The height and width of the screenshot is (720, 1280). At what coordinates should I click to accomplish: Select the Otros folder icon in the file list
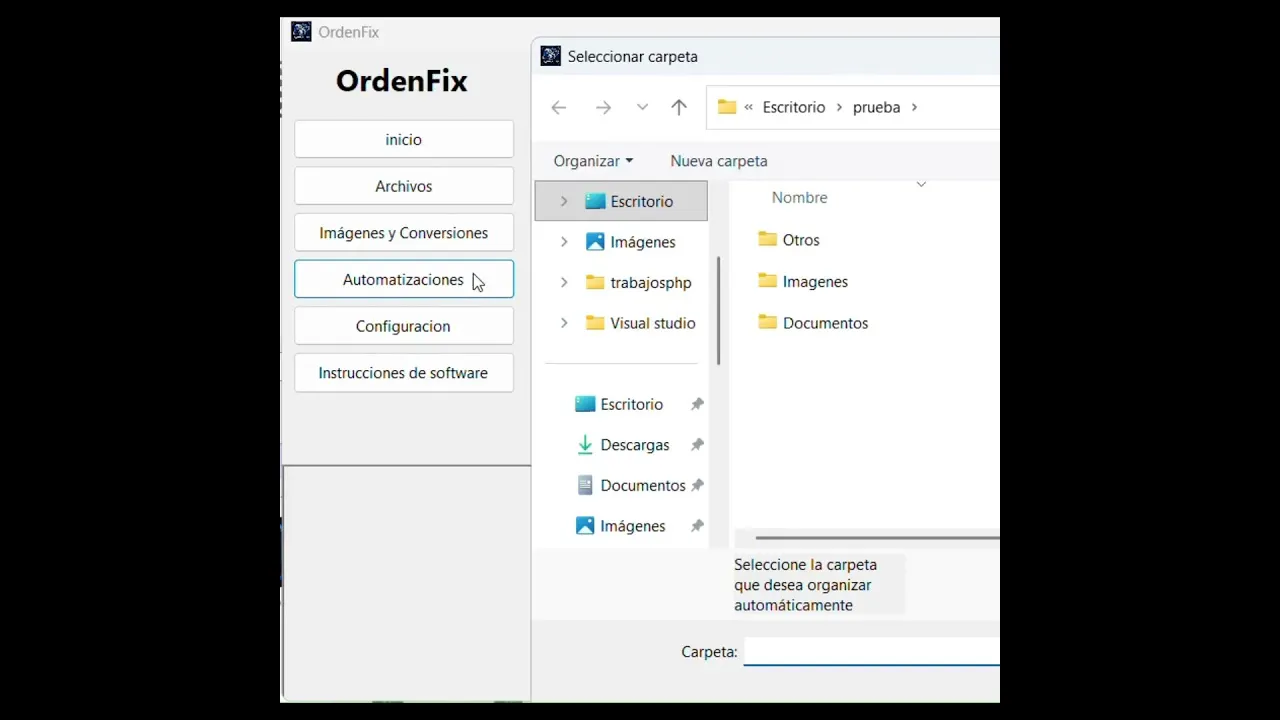pyautogui.click(x=768, y=239)
